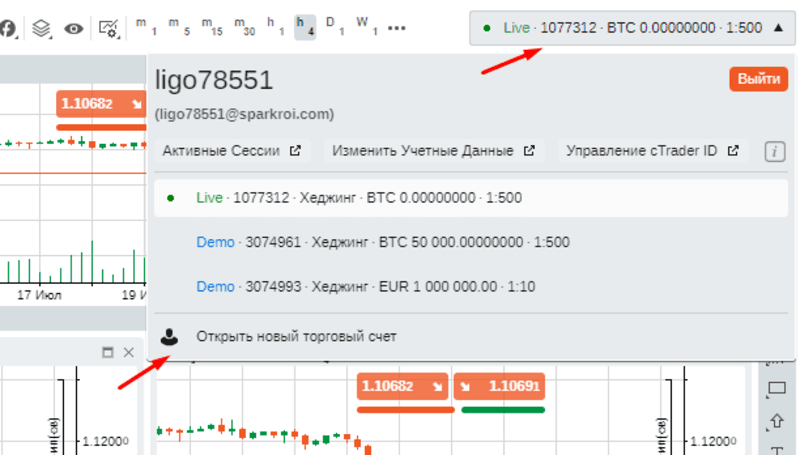Viewport: 800px width, 455px height.
Task: Open chart settings gear icon
Action: tap(109, 29)
